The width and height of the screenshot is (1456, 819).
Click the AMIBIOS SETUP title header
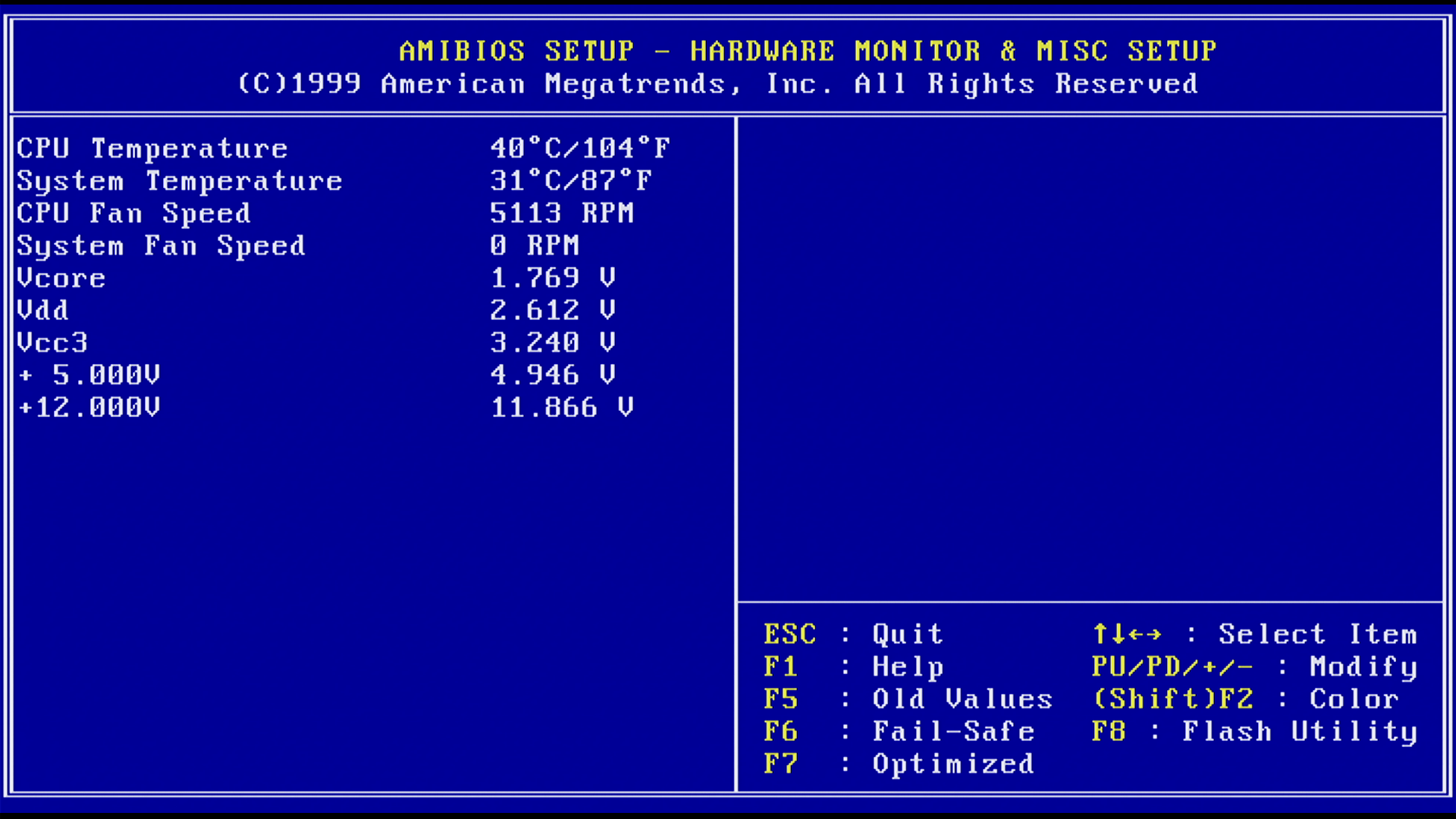[808, 51]
